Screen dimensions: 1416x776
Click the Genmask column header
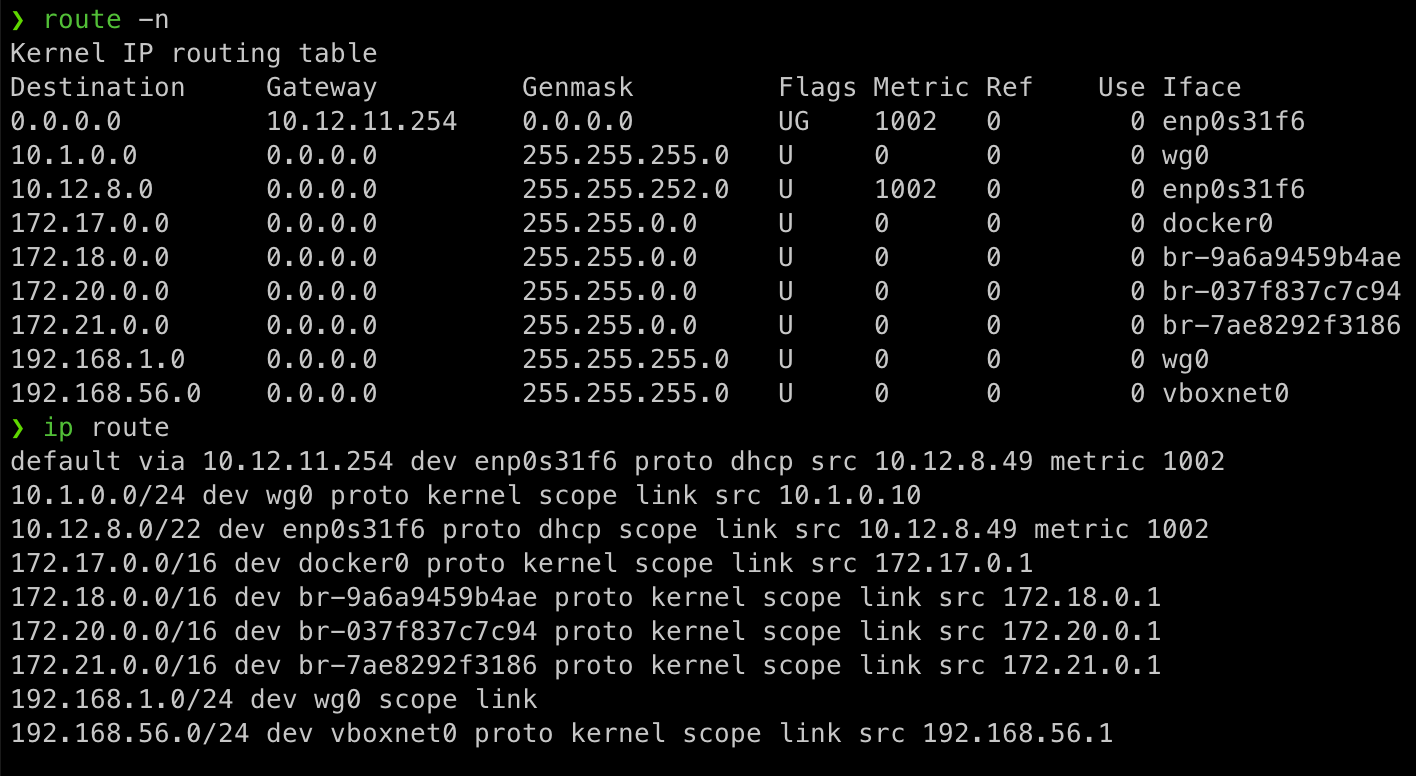[578, 87]
